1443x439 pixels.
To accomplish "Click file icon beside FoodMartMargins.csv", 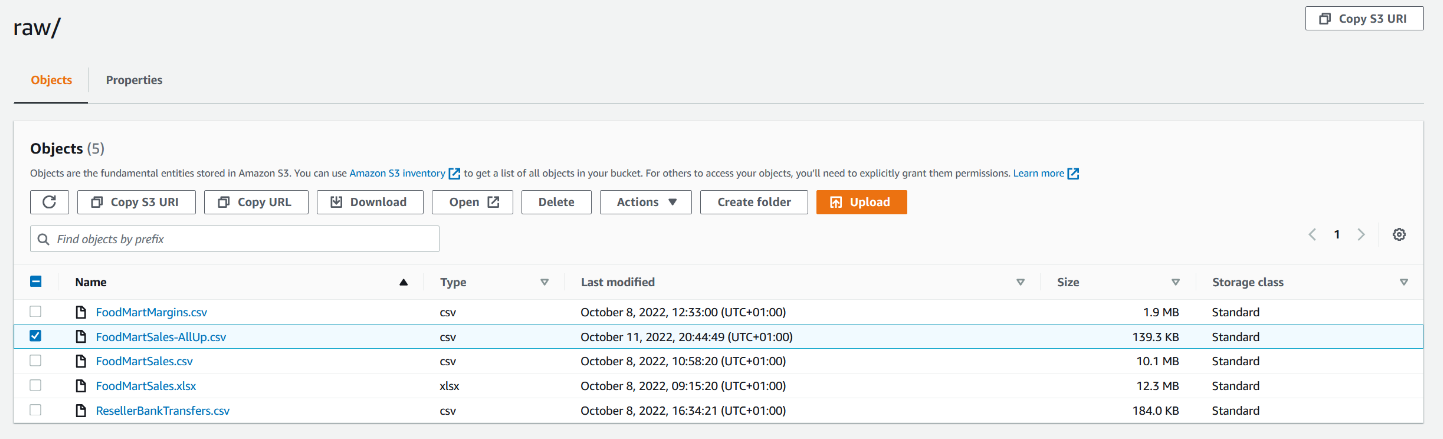I will pyautogui.click(x=81, y=312).
